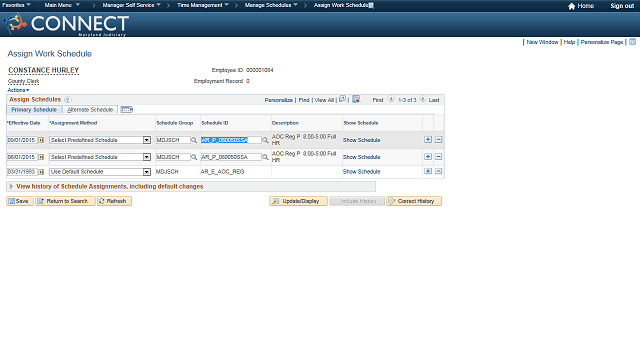Look up Schedule Group in the 09/01/2015 row

click(x=194, y=140)
